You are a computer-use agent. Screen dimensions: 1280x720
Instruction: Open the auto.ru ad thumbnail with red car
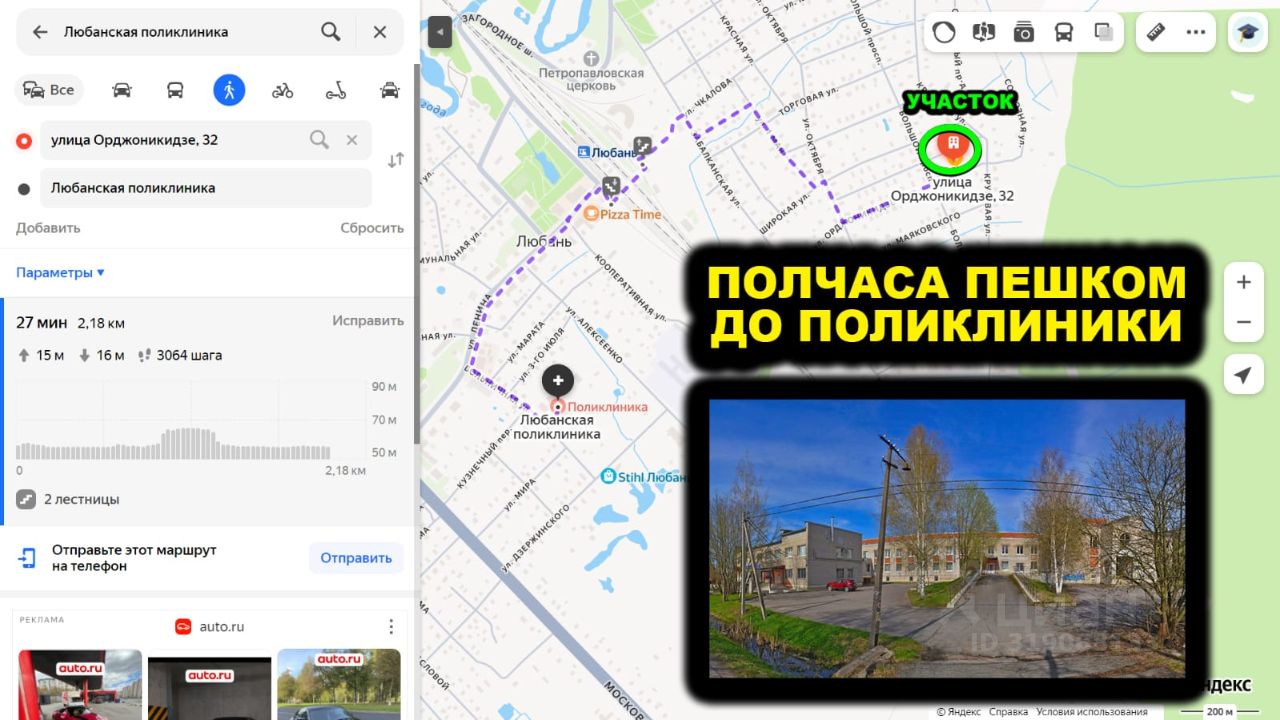(x=80, y=685)
